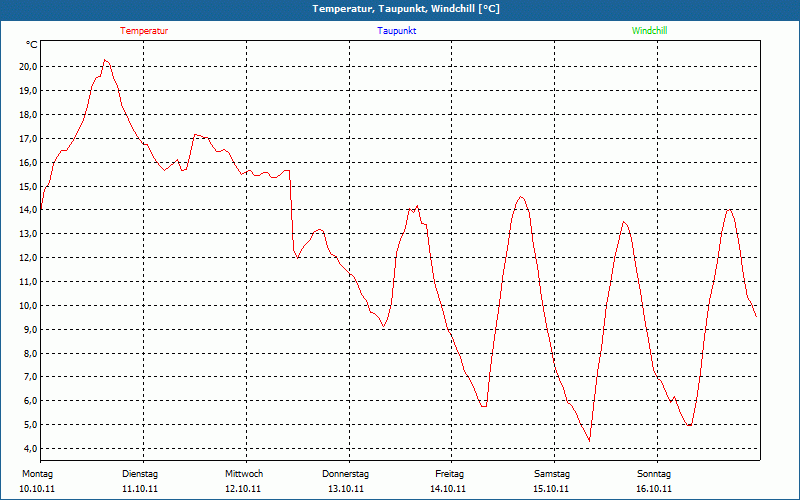Click the date 16.10.11

click(654, 489)
